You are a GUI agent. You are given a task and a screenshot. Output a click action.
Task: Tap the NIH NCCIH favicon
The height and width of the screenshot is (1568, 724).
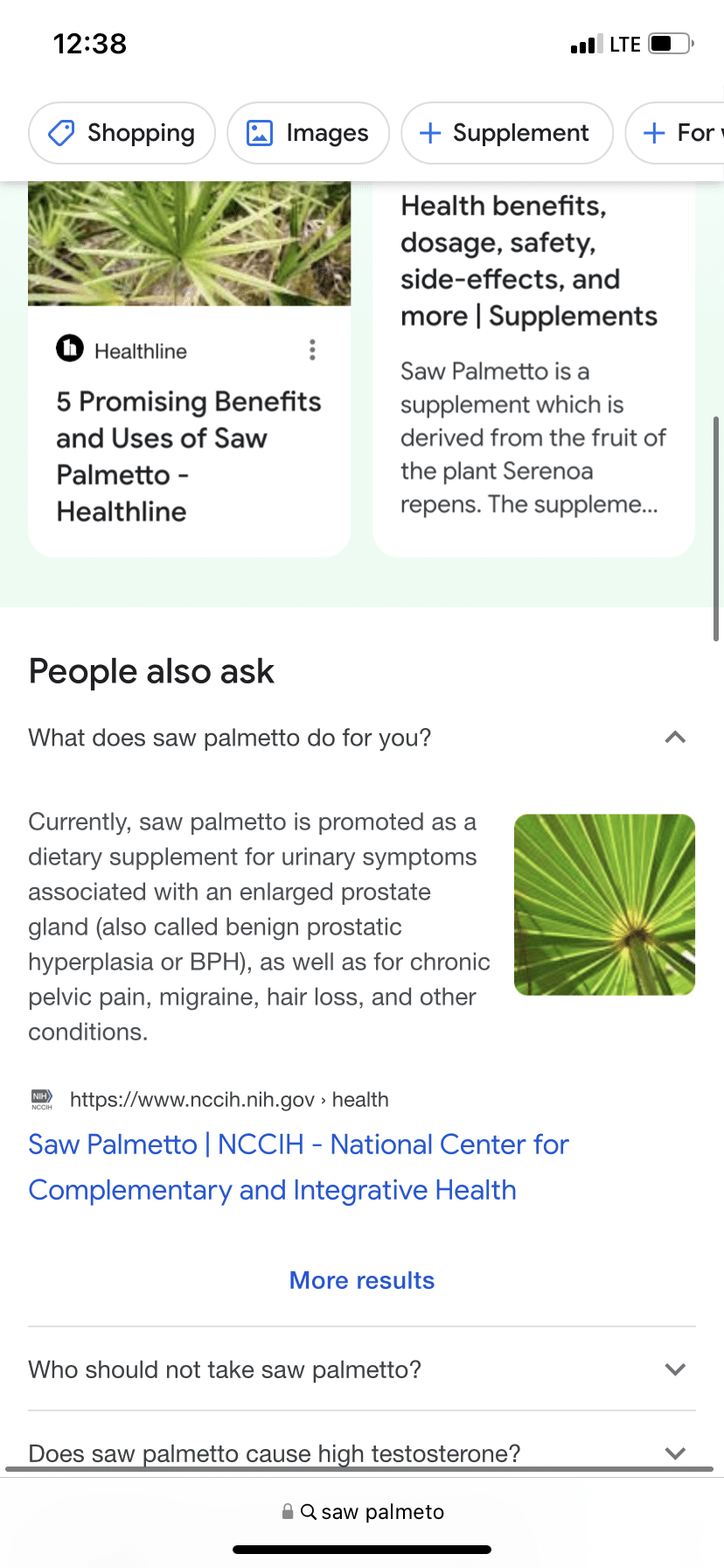42,1100
